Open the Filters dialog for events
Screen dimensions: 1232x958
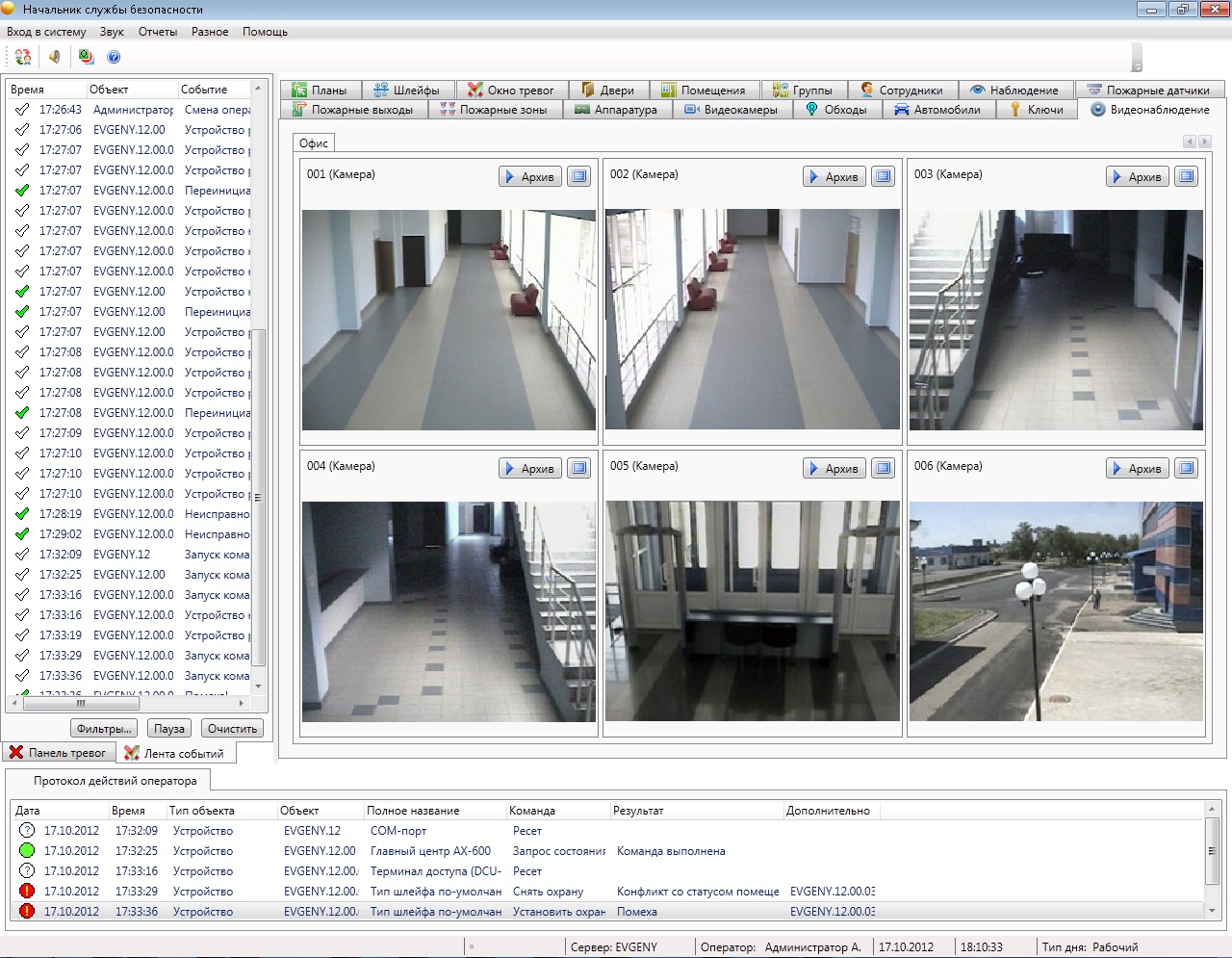pyautogui.click(x=104, y=729)
